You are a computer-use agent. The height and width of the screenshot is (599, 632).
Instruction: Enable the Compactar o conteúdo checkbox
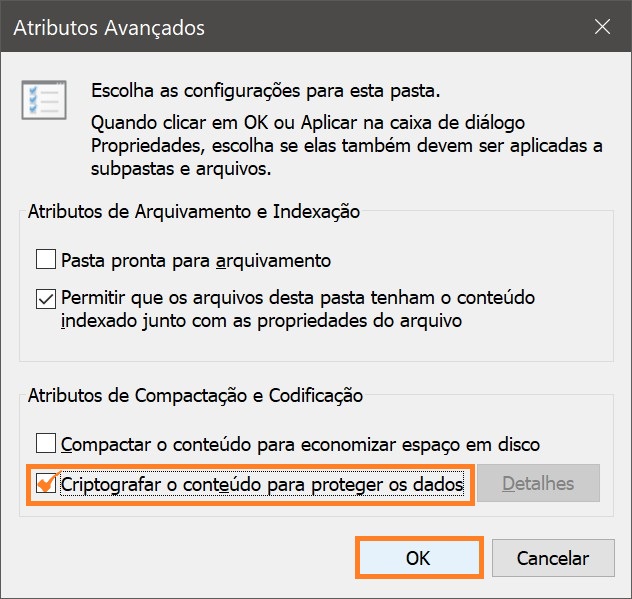point(46,443)
